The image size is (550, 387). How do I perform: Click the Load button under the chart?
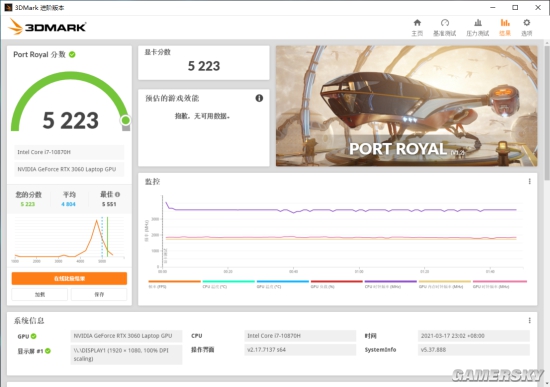[40, 294]
